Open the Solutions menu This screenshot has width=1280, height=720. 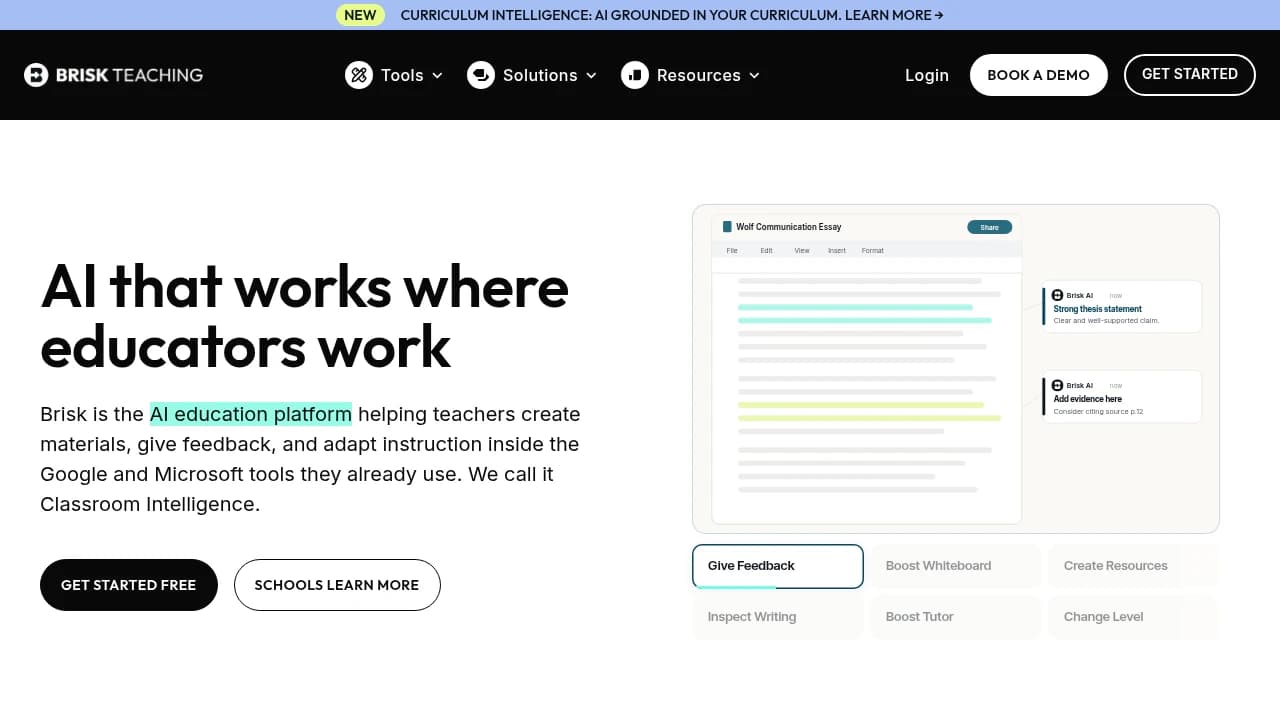(532, 75)
